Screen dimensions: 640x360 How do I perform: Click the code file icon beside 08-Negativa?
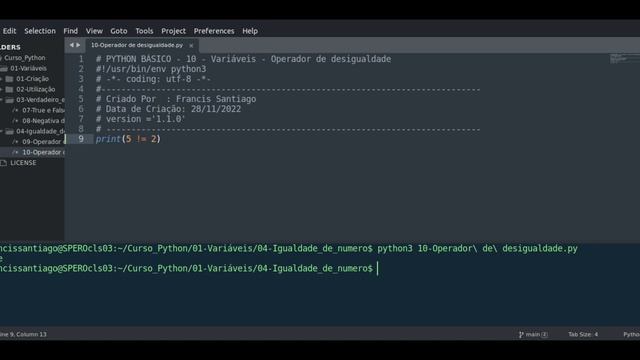coord(15,121)
